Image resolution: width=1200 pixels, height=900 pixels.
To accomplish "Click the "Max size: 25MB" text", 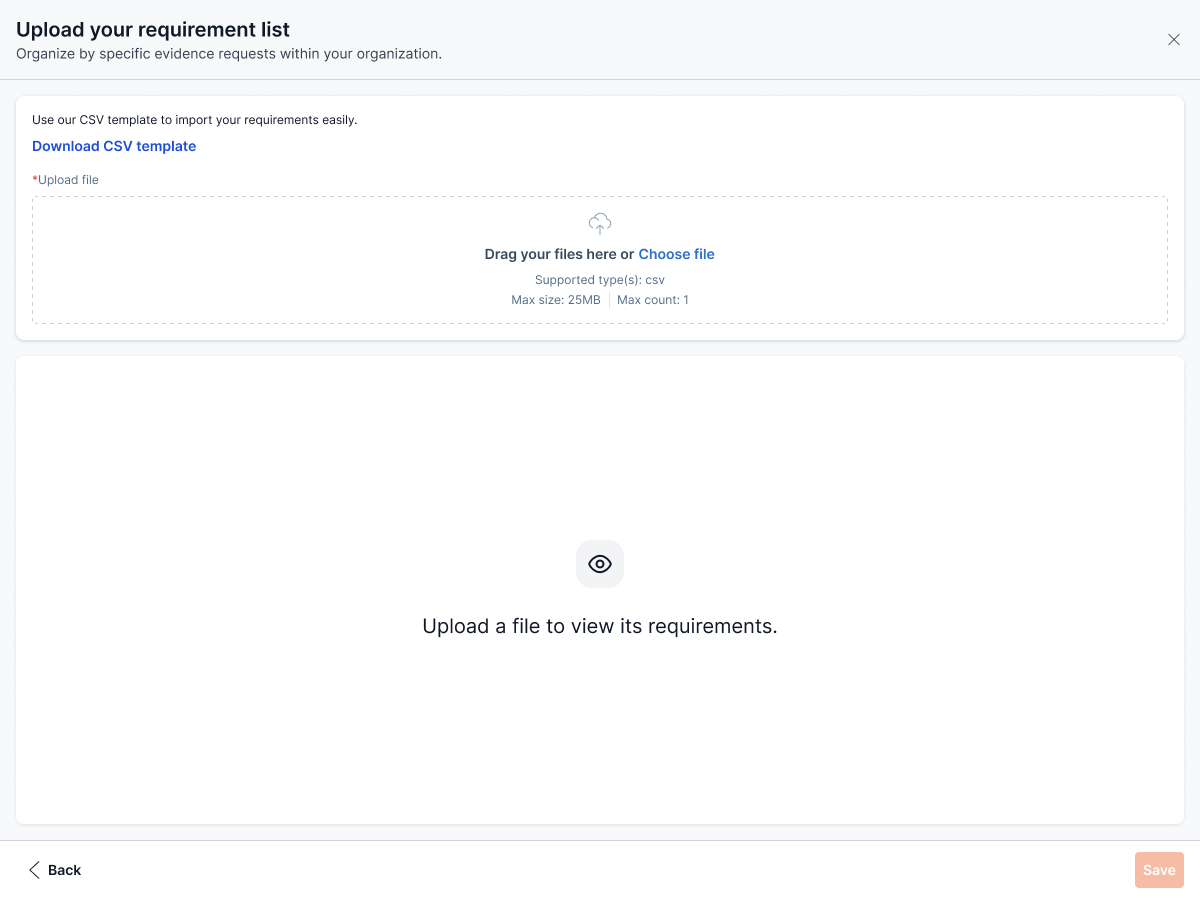I will pos(556,300).
